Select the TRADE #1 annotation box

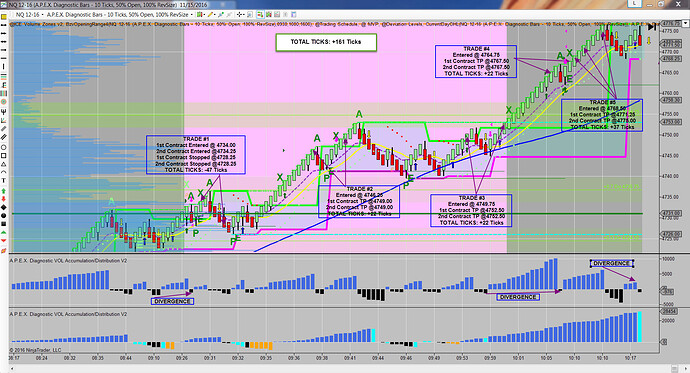coord(196,154)
